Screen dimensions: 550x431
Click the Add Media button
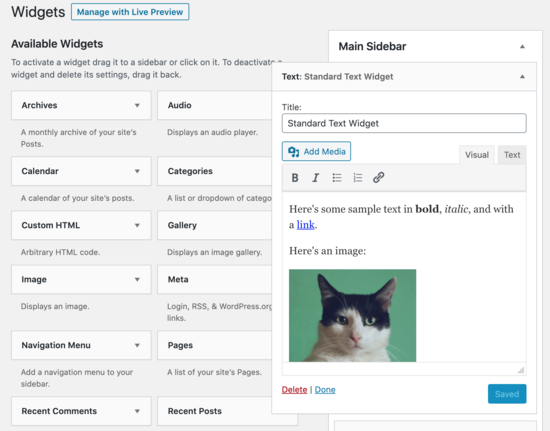point(316,151)
